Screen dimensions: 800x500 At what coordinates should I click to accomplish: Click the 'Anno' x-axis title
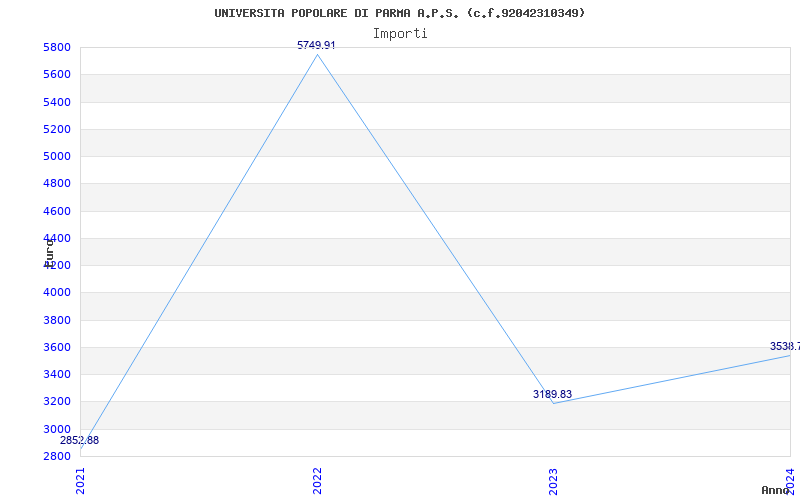pyautogui.click(x=775, y=490)
